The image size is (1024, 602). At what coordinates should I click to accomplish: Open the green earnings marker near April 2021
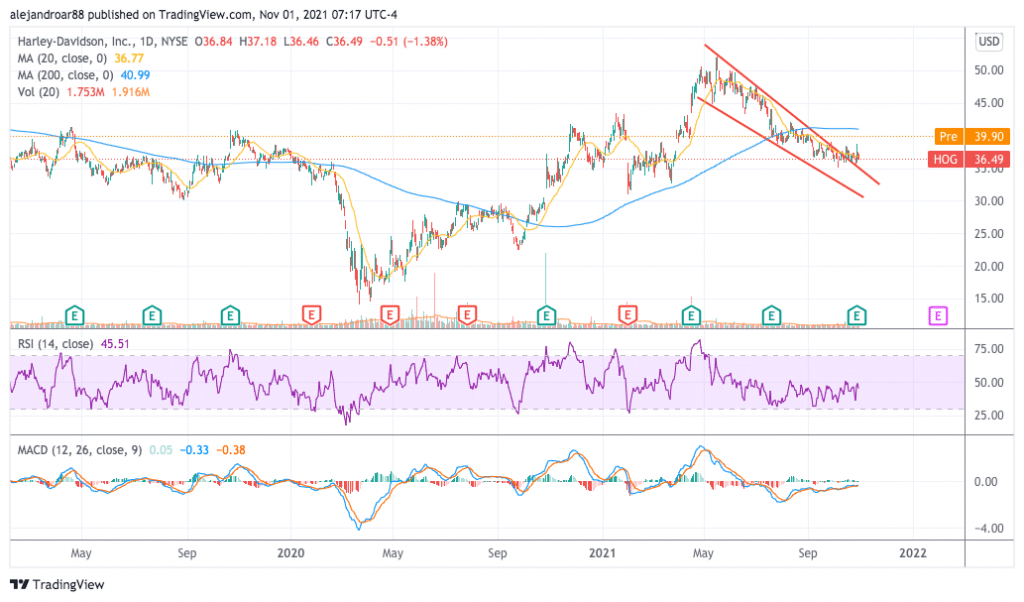tap(691, 317)
